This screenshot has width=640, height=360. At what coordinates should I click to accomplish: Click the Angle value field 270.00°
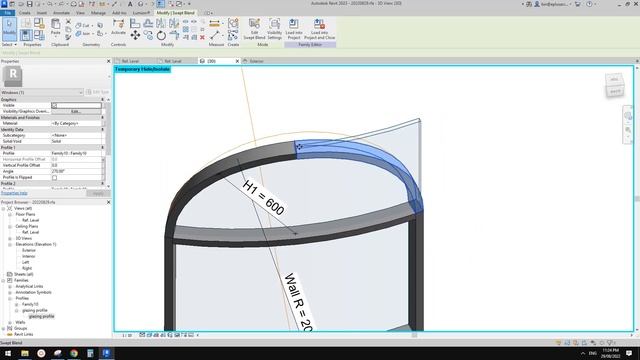(x=76, y=171)
